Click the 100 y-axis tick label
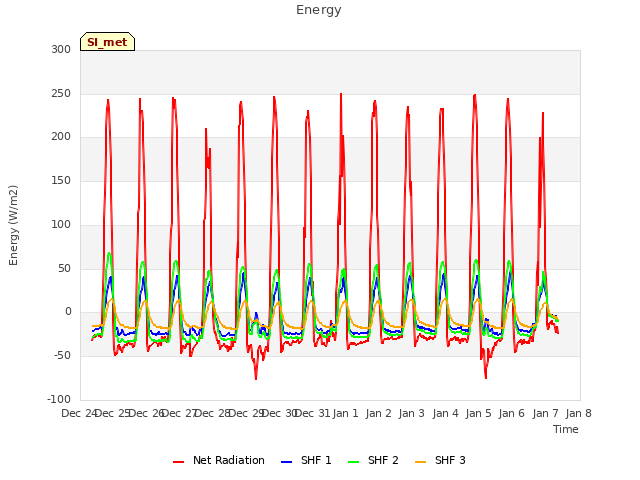640x480 pixels. pyautogui.click(x=61, y=224)
